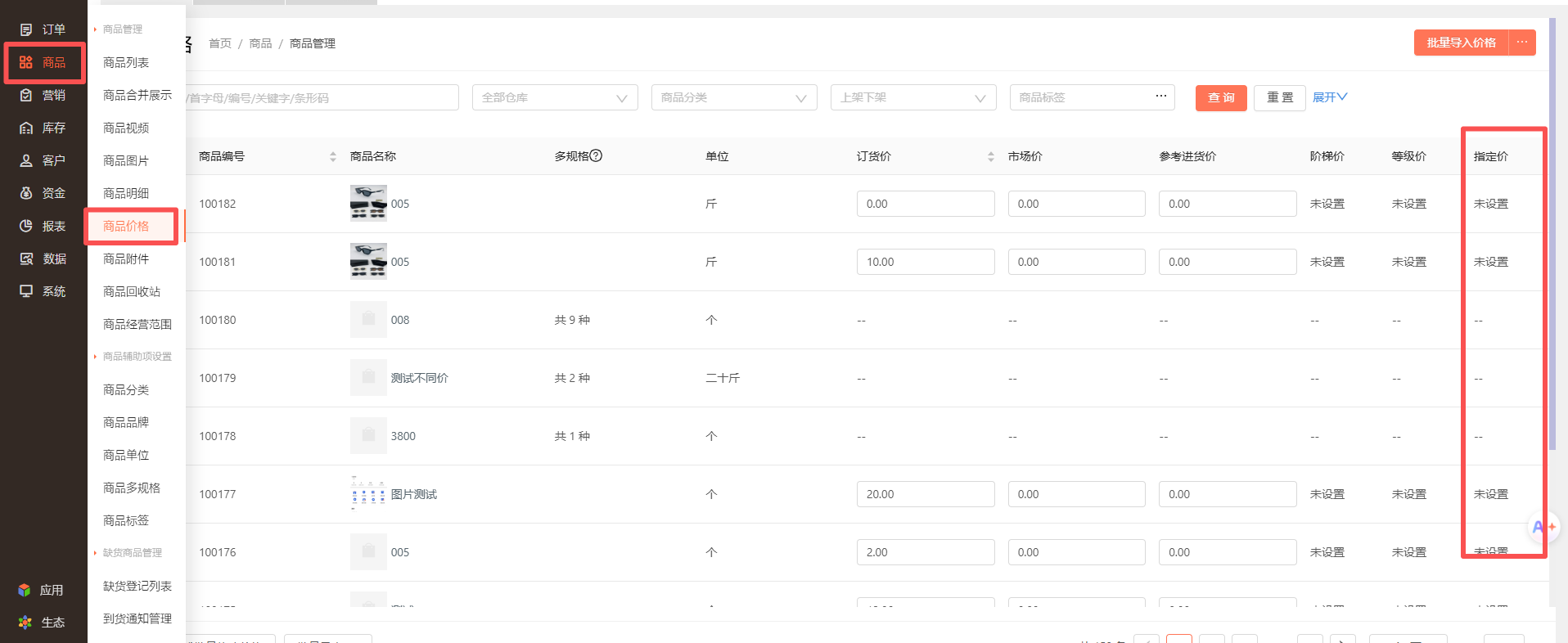Open the 全部仓库 warehouse dropdown
This screenshot has height=643, width=1568.
click(x=555, y=97)
